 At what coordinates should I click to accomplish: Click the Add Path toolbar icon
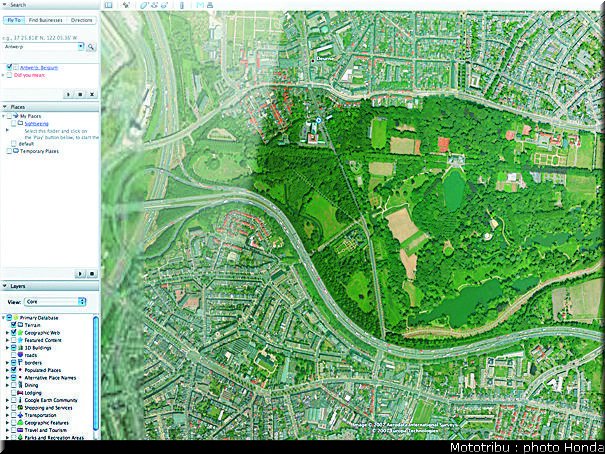pyautogui.click(x=154, y=5)
